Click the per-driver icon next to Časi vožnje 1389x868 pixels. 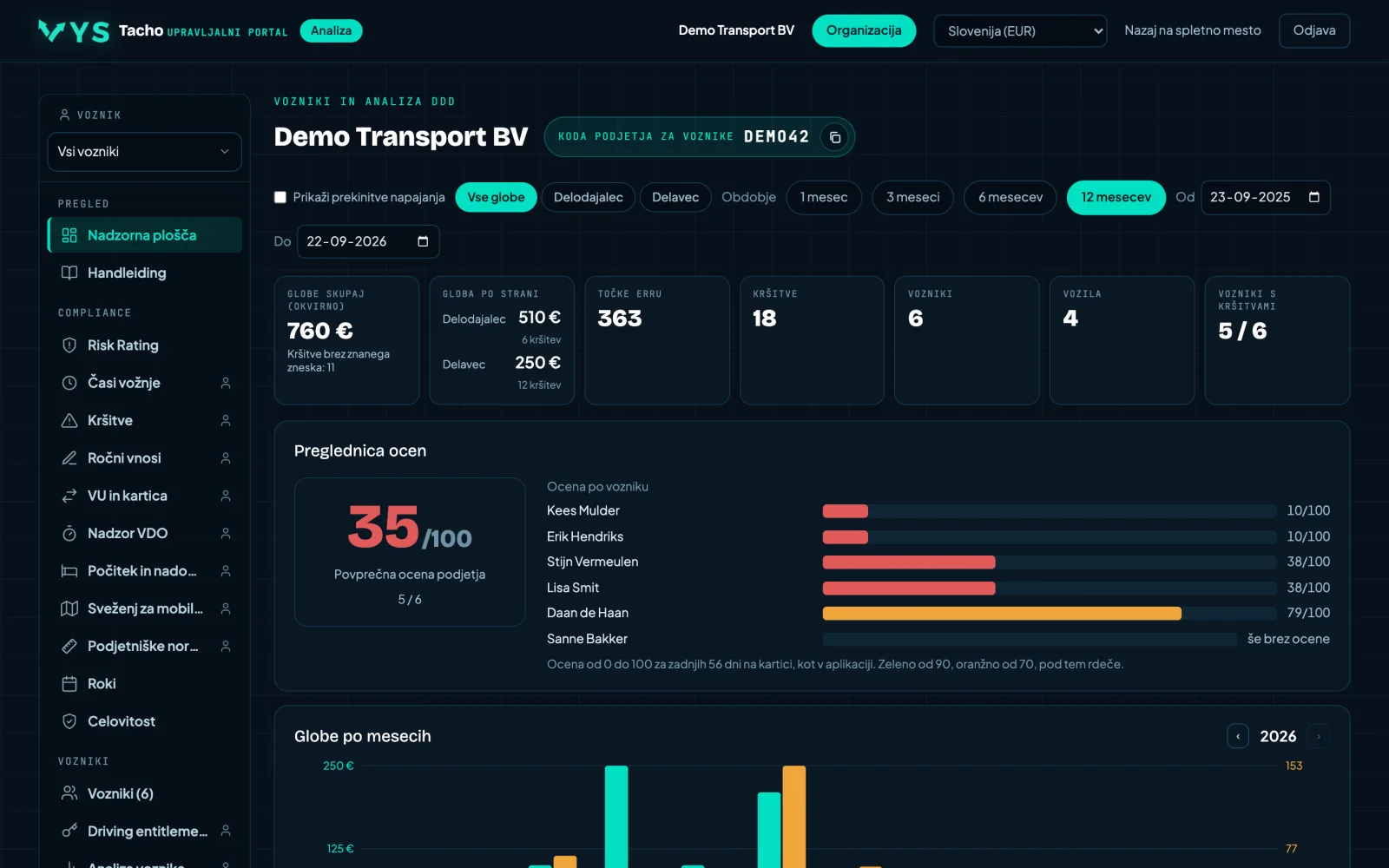coord(226,383)
